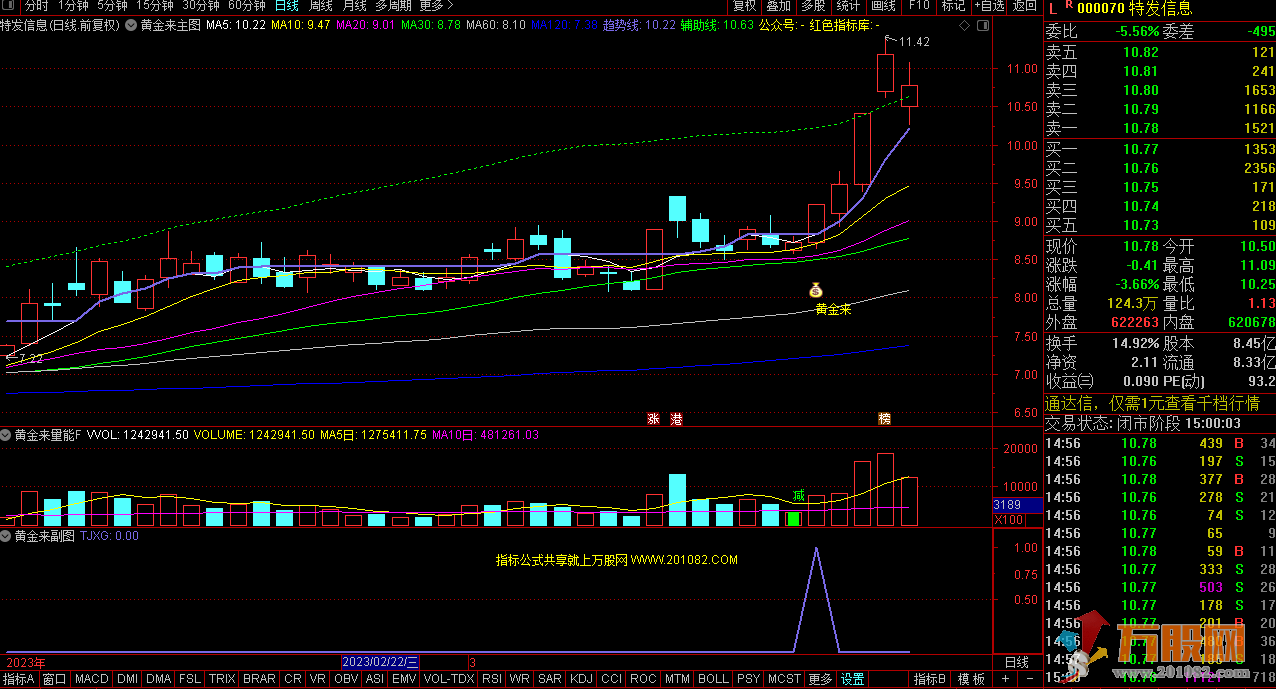Open the 黄金来副图 indicator dropdown
1276x689 pixels.
click(6, 536)
